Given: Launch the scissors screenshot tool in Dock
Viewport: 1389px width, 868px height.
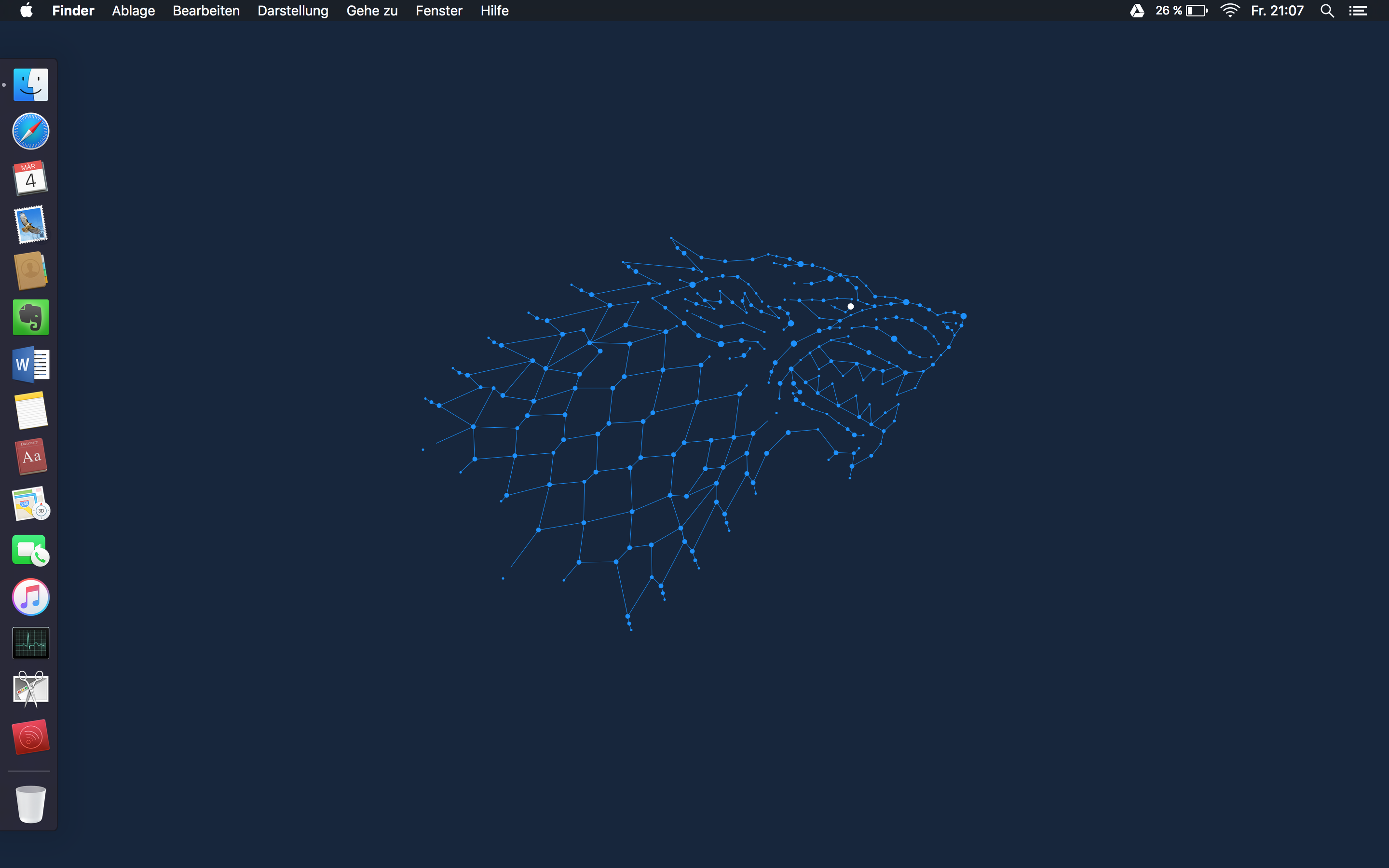Looking at the screenshot, I should click(31, 690).
